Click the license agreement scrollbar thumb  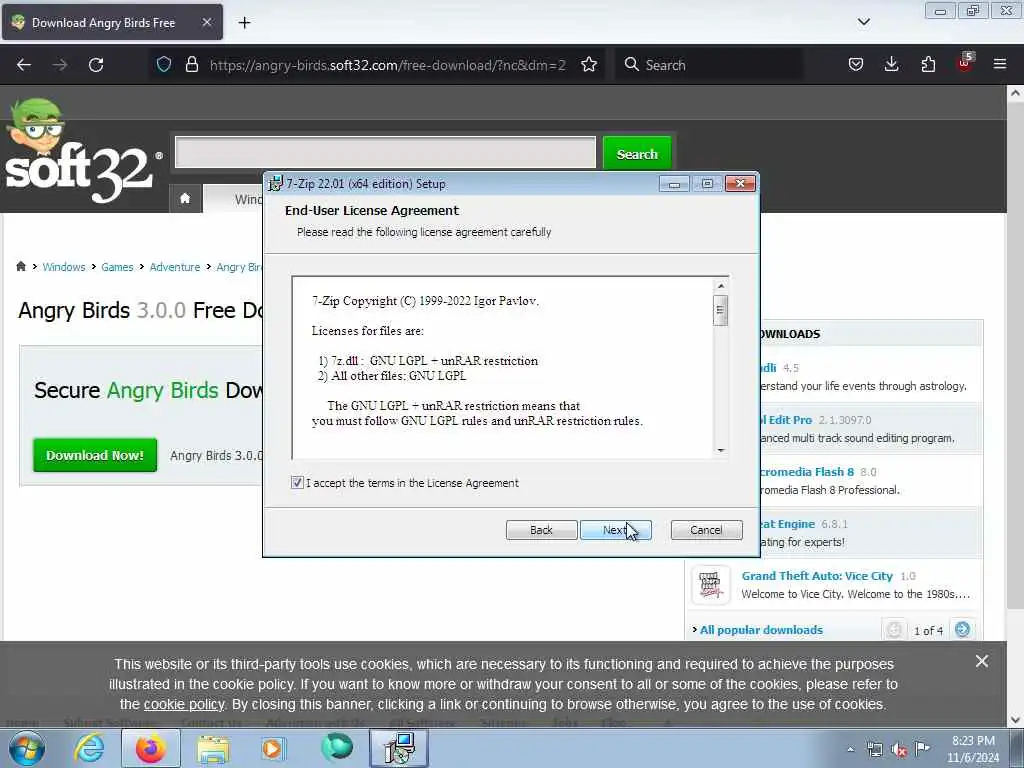click(720, 310)
